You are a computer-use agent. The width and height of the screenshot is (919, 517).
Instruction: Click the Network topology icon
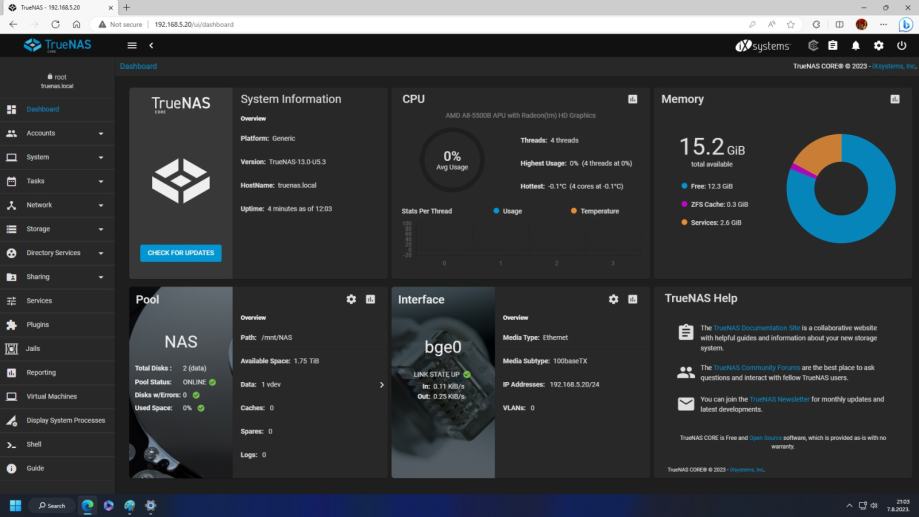[x=11, y=205]
